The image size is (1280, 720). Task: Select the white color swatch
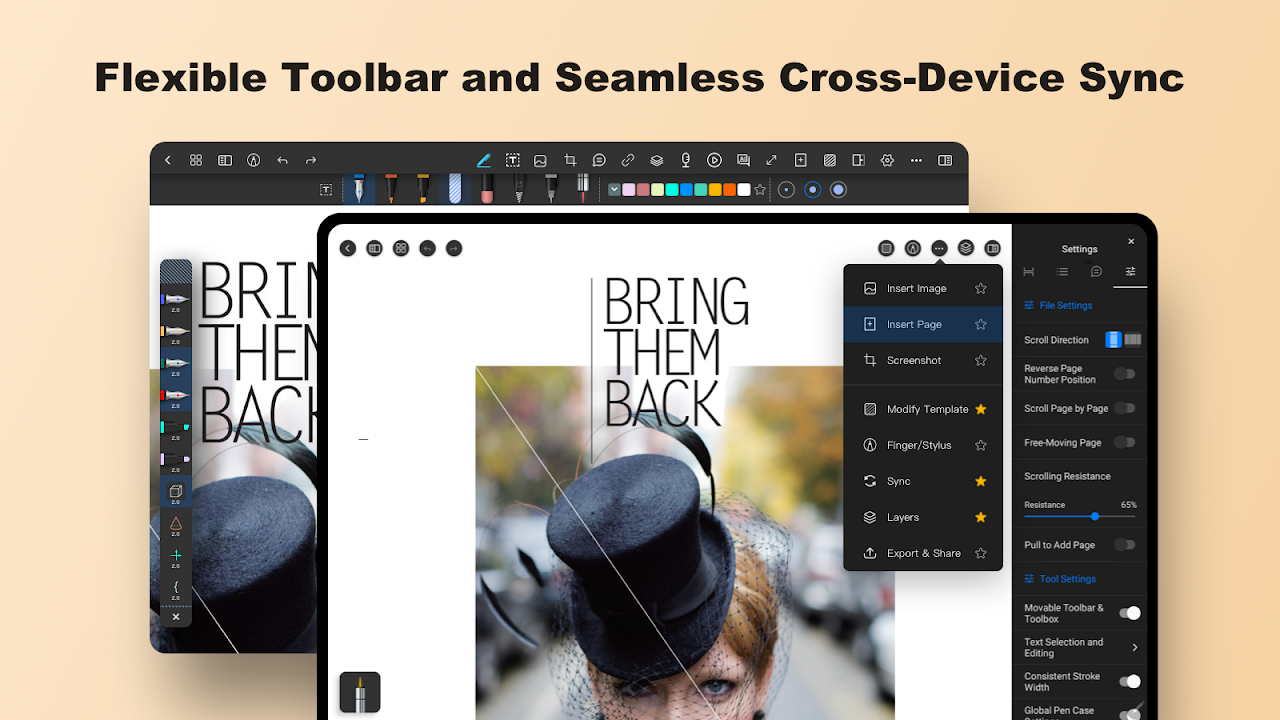743,188
